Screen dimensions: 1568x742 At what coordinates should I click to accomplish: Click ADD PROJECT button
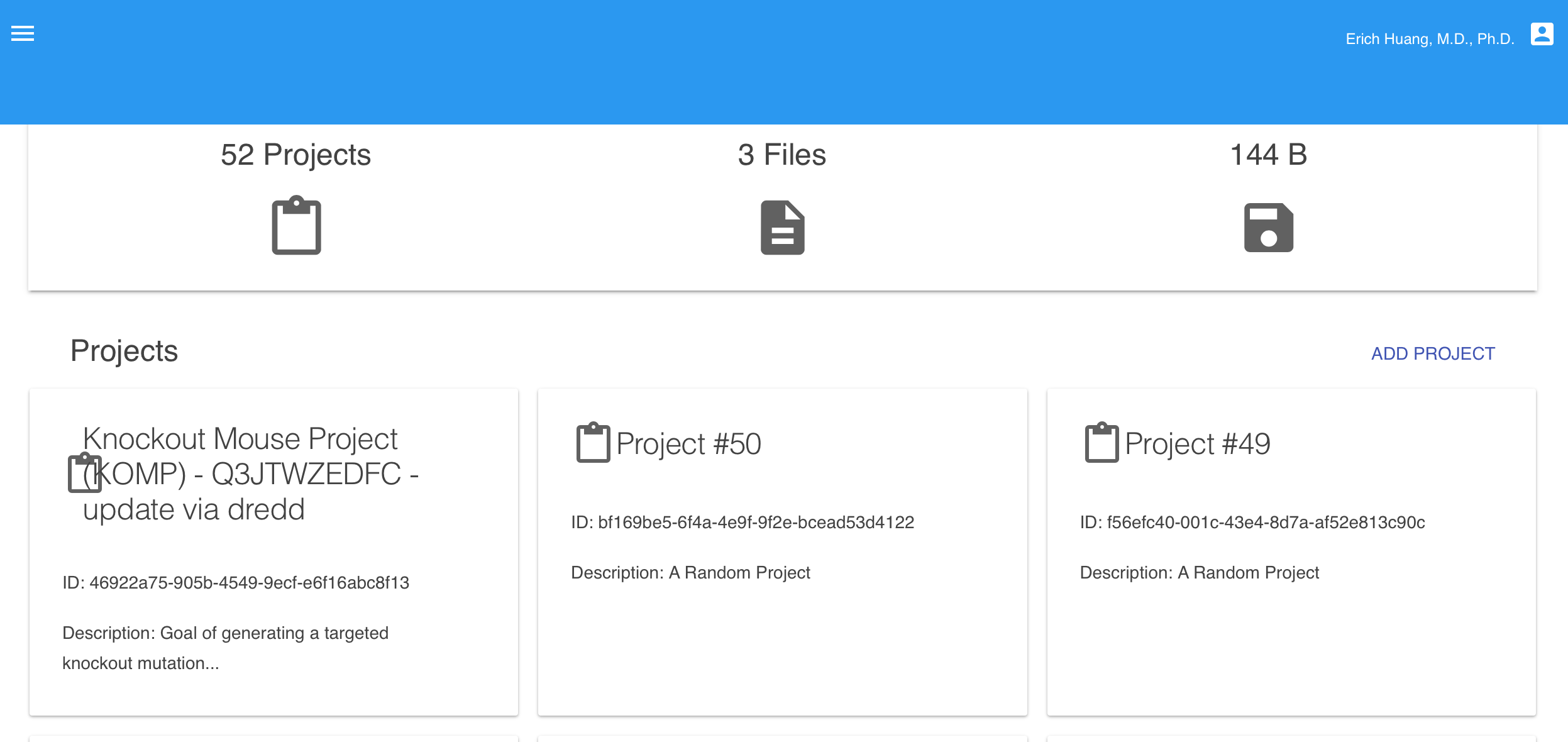[1433, 353]
